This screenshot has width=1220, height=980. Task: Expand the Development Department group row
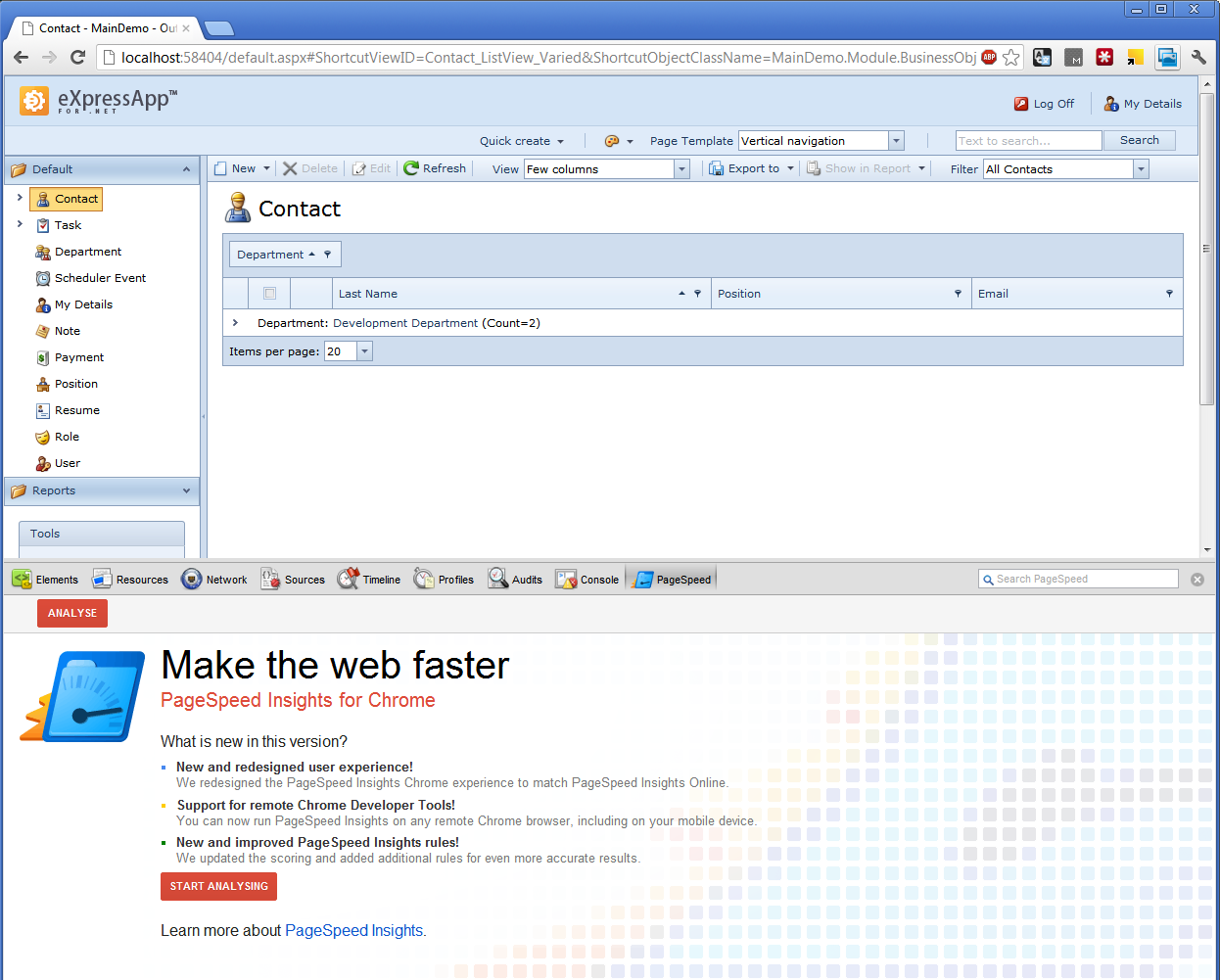(x=235, y=323)
